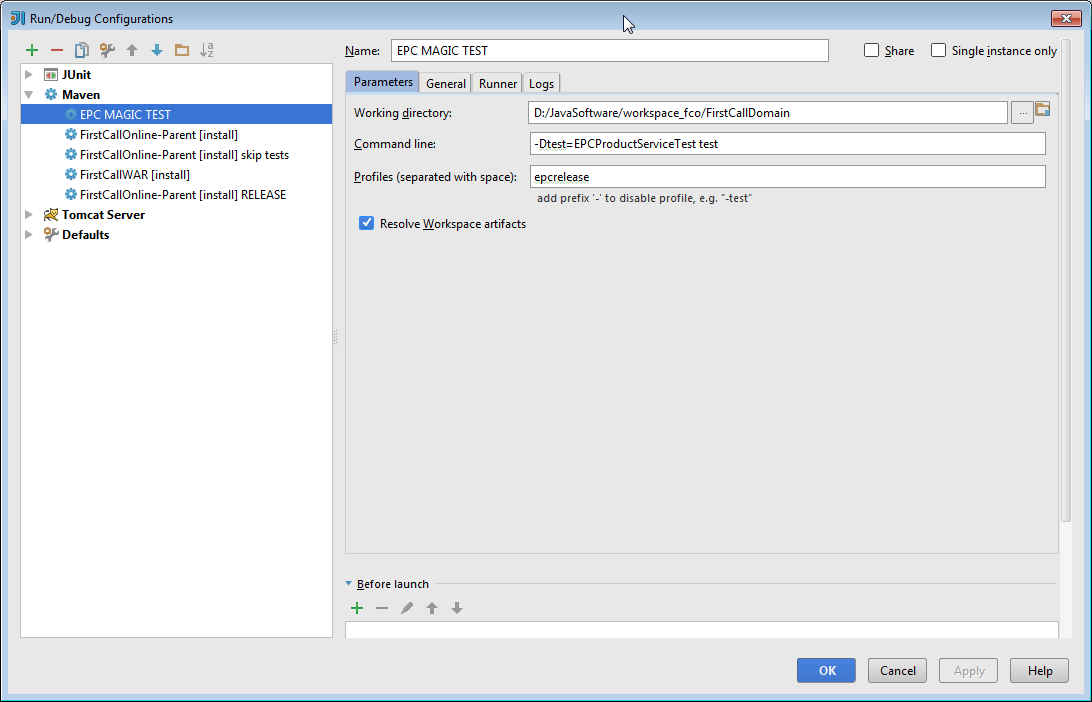Image resolution: width=1092 pixels, height=702 pixels.
Task: Expand the Defaults node
Action: tap(28, 234)
